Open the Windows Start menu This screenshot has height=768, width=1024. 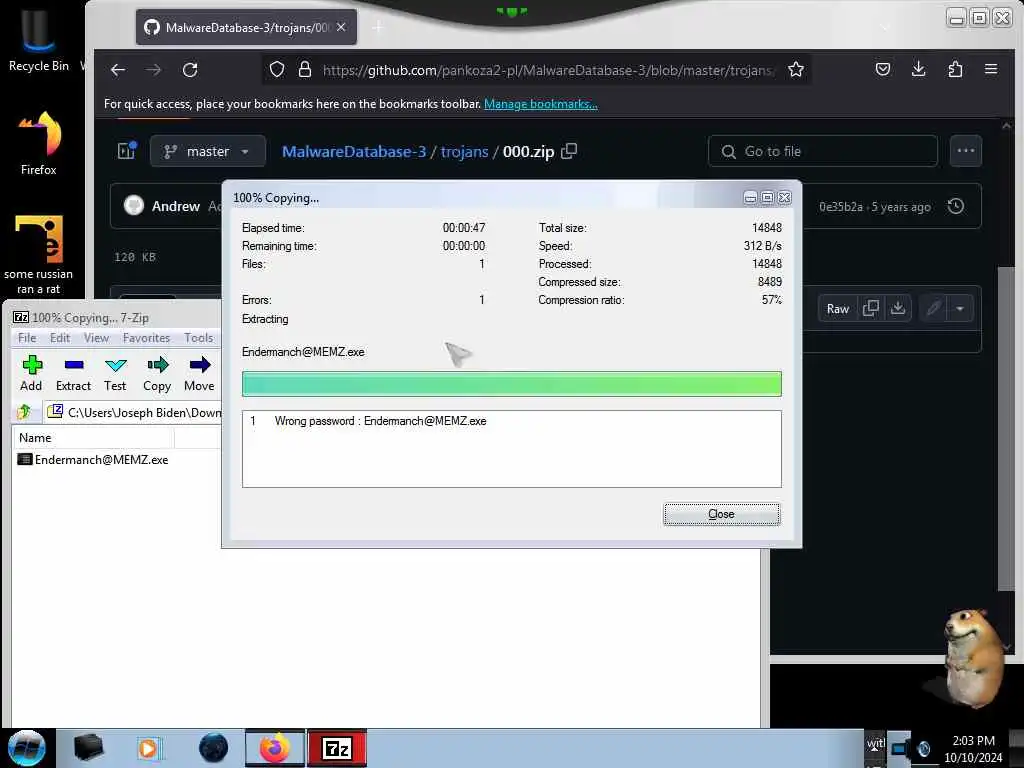[x=27, y=748]
